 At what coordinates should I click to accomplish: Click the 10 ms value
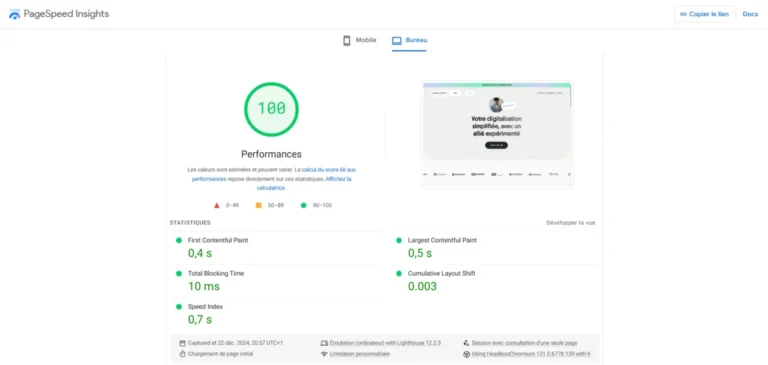[x=204, y=286]
